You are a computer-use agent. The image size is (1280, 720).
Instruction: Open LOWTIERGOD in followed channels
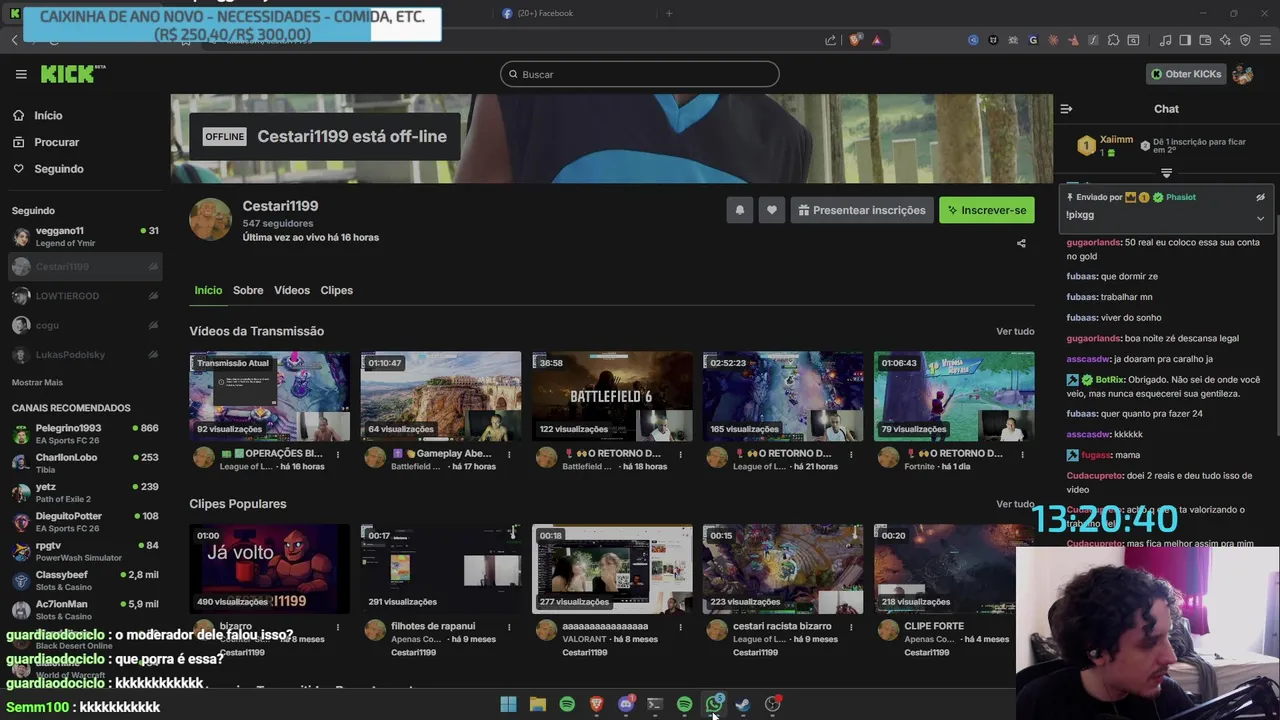[x=85, y=296]
